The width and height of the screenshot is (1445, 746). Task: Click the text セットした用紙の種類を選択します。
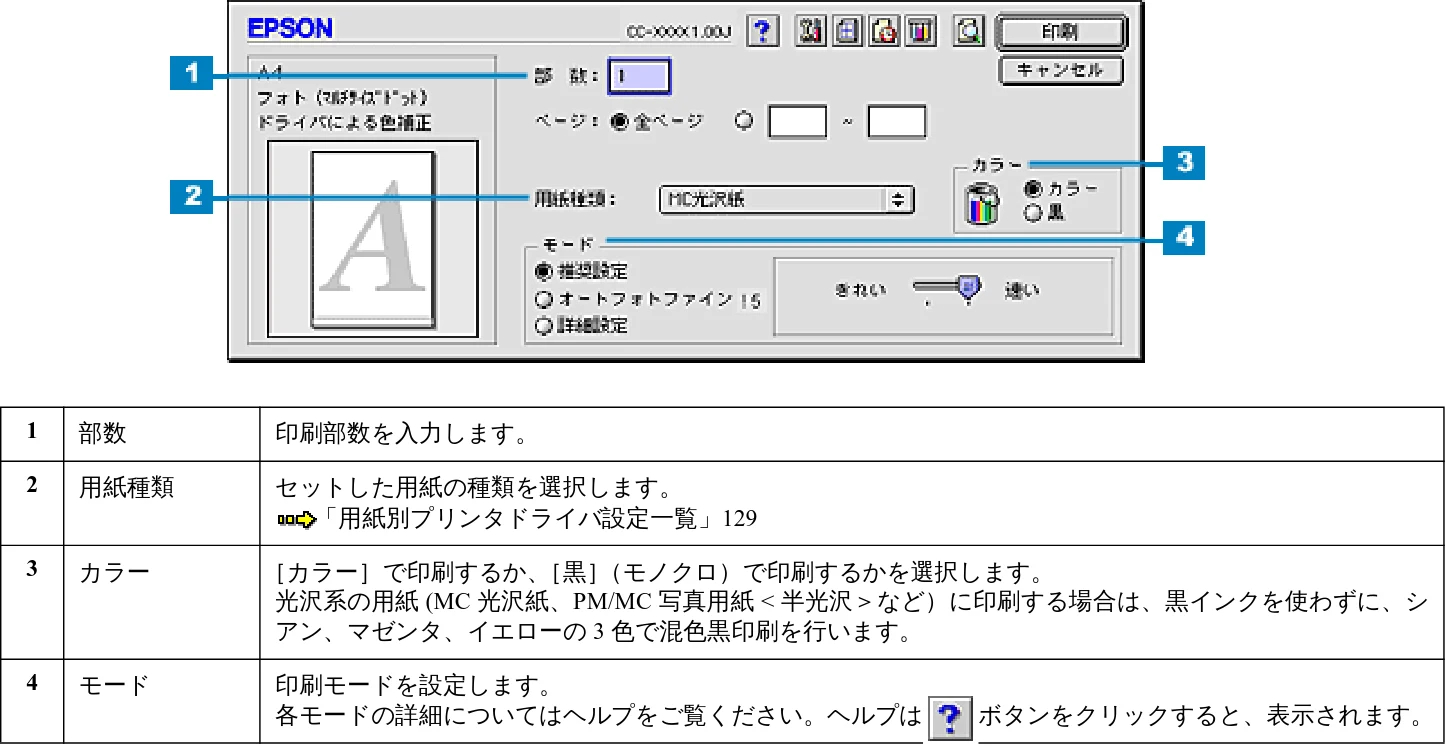(472, 490)
